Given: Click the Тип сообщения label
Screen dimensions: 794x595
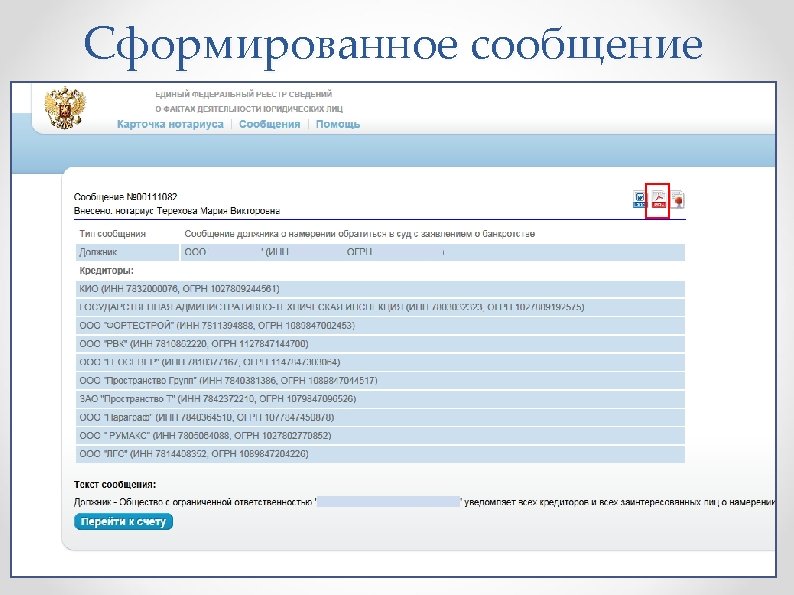Looking at the screenshot, I should 112,233.
